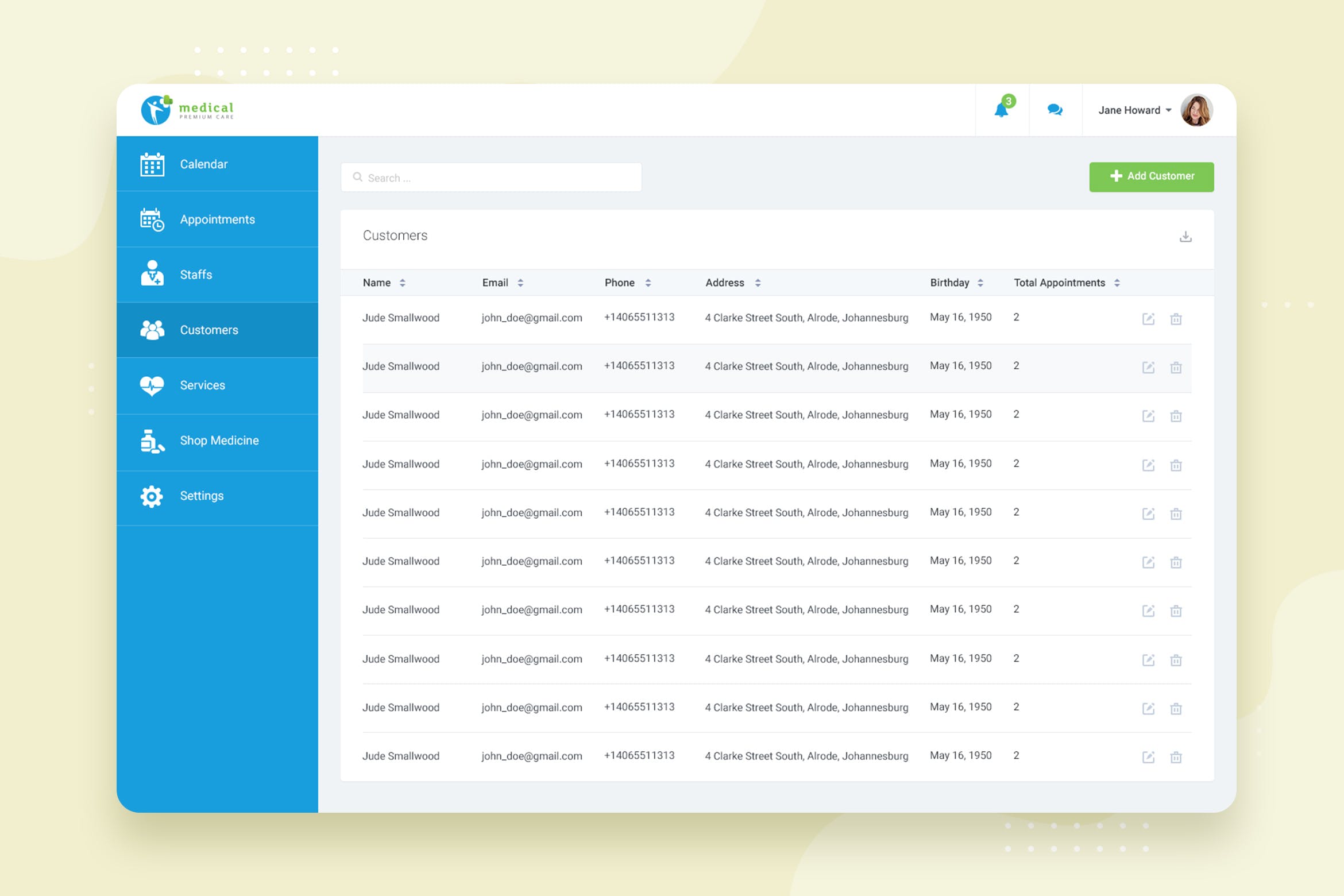1344x896 pixels.
Task: Click Jane Howard's profile picture
Action: click(x=1196, y=110)
